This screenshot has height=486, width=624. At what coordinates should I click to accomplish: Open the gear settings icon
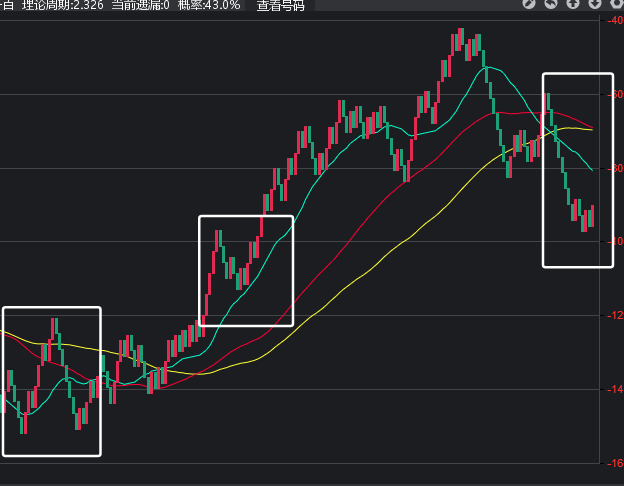615,5
